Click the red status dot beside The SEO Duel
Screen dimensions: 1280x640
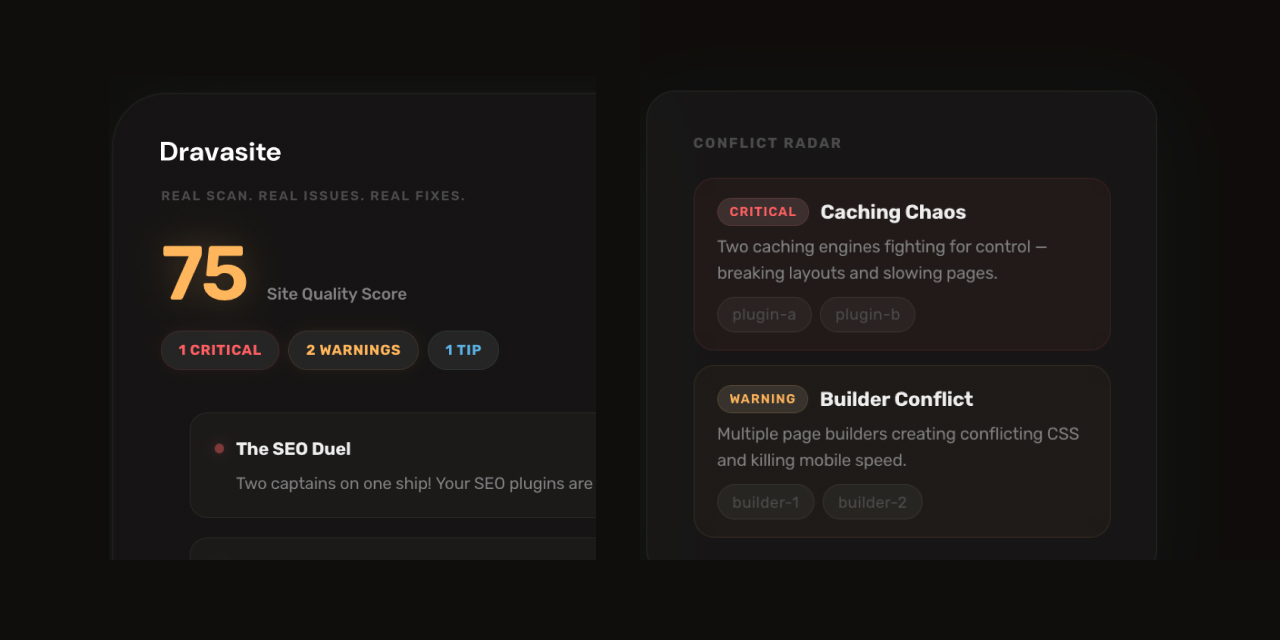(219, 449)
